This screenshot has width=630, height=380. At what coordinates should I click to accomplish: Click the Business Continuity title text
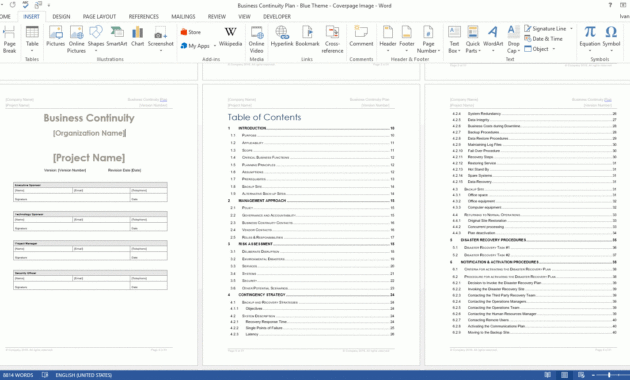(89, 118)
